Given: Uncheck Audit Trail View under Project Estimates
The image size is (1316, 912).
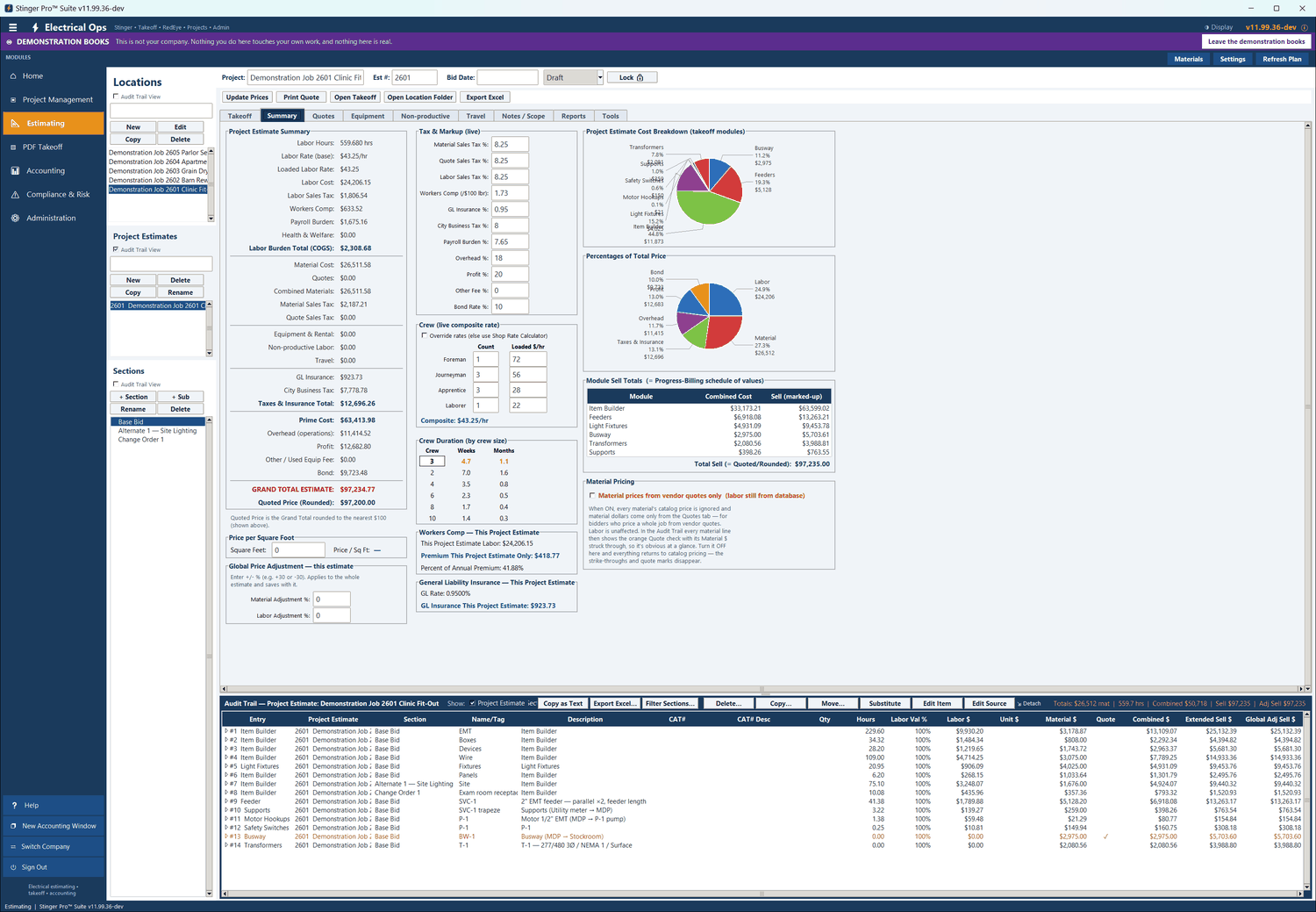Looking at the screenshot, I should coord(116,249).
